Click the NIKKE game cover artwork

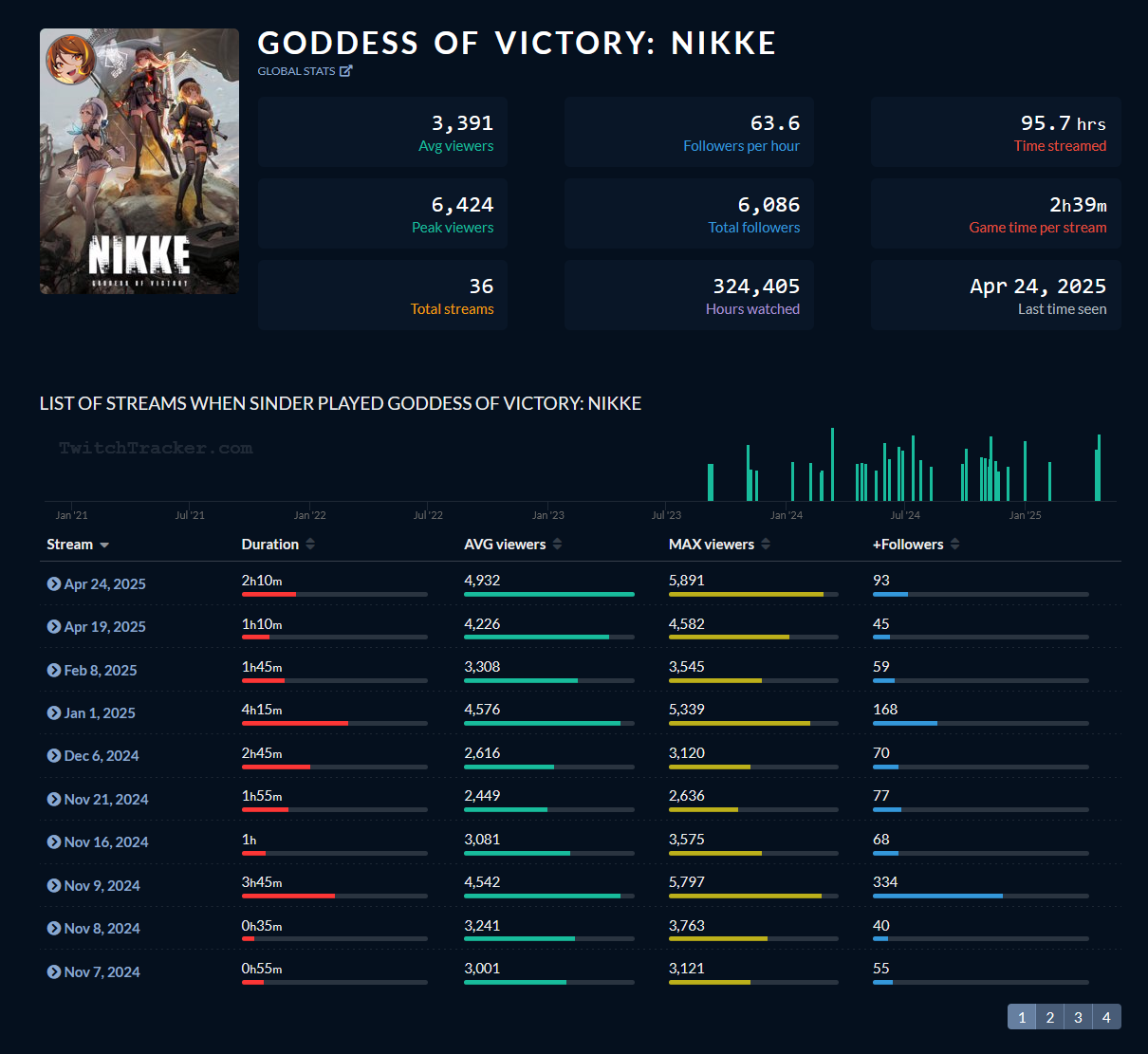click(139, 190)
